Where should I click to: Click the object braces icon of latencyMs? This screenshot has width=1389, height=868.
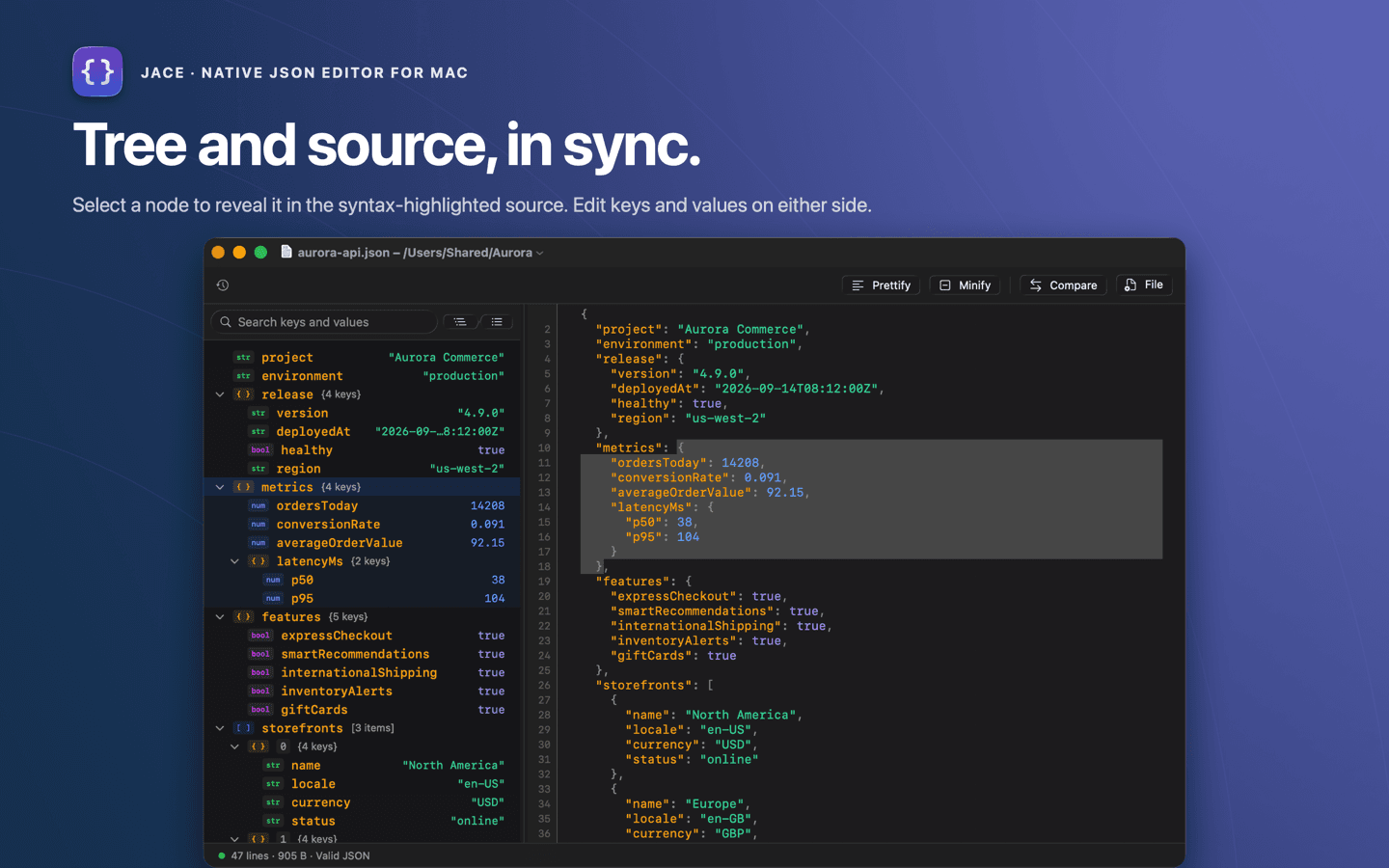(259, 561)
